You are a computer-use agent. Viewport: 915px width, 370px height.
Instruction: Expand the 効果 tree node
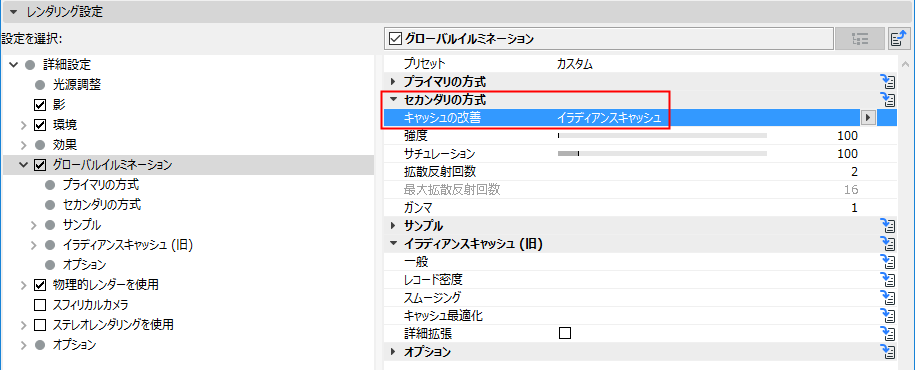tap(24, 145)
